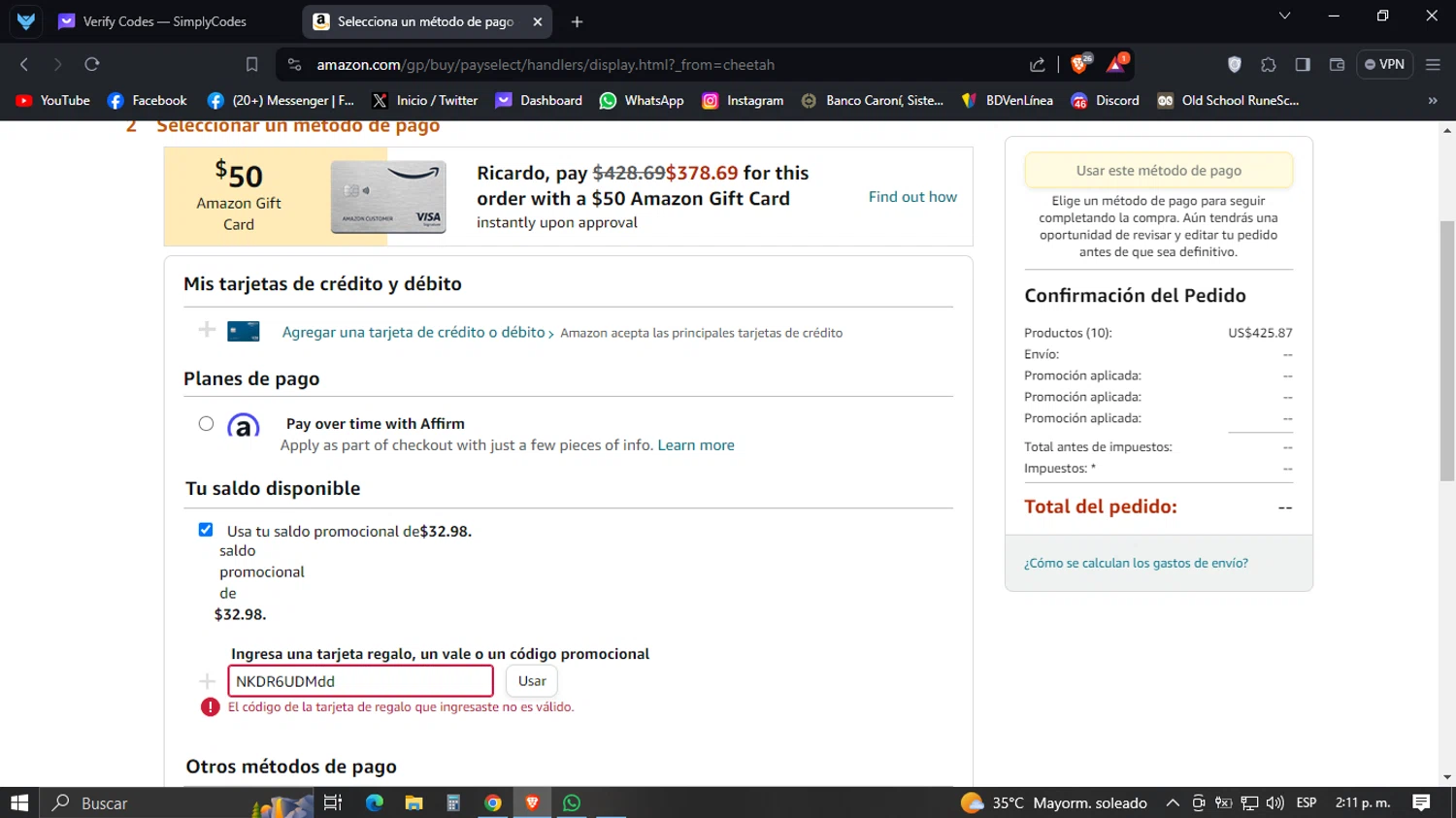Screen dimensions: 1456x818
Task: Select Pay over time with Affirm radio
Action: tap(206, 423)
